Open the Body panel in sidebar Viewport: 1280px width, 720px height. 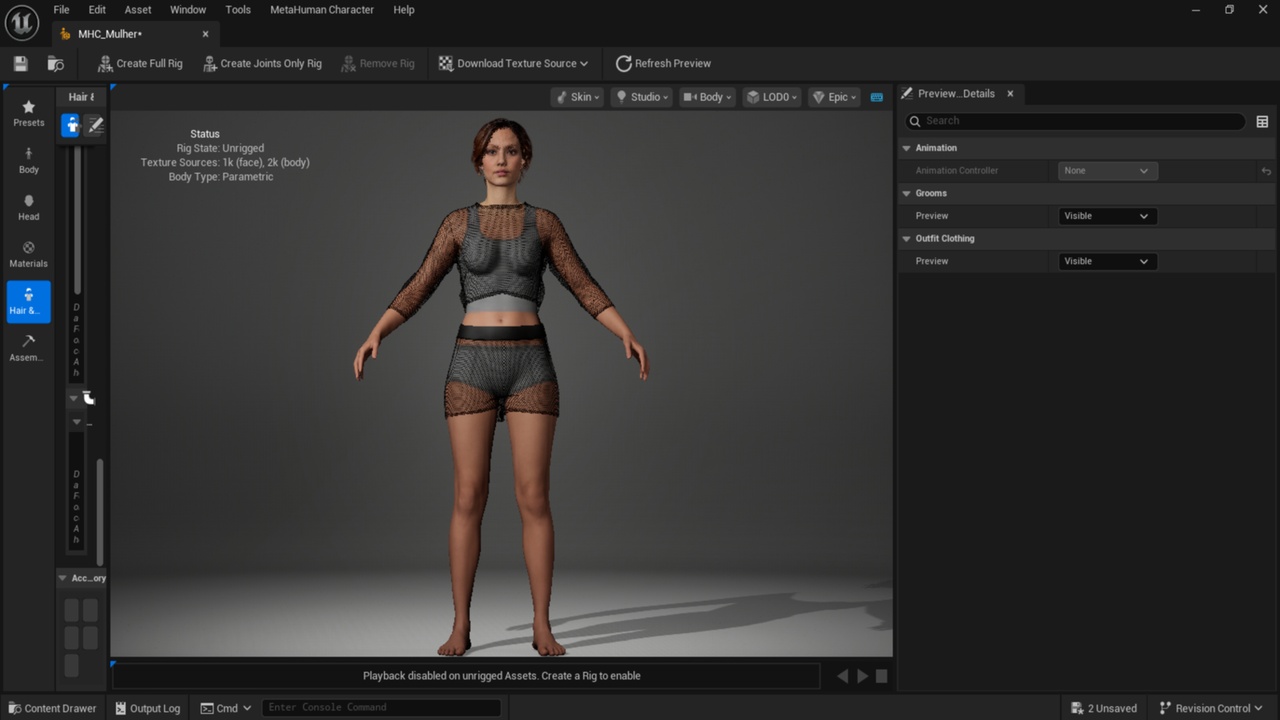28,160
